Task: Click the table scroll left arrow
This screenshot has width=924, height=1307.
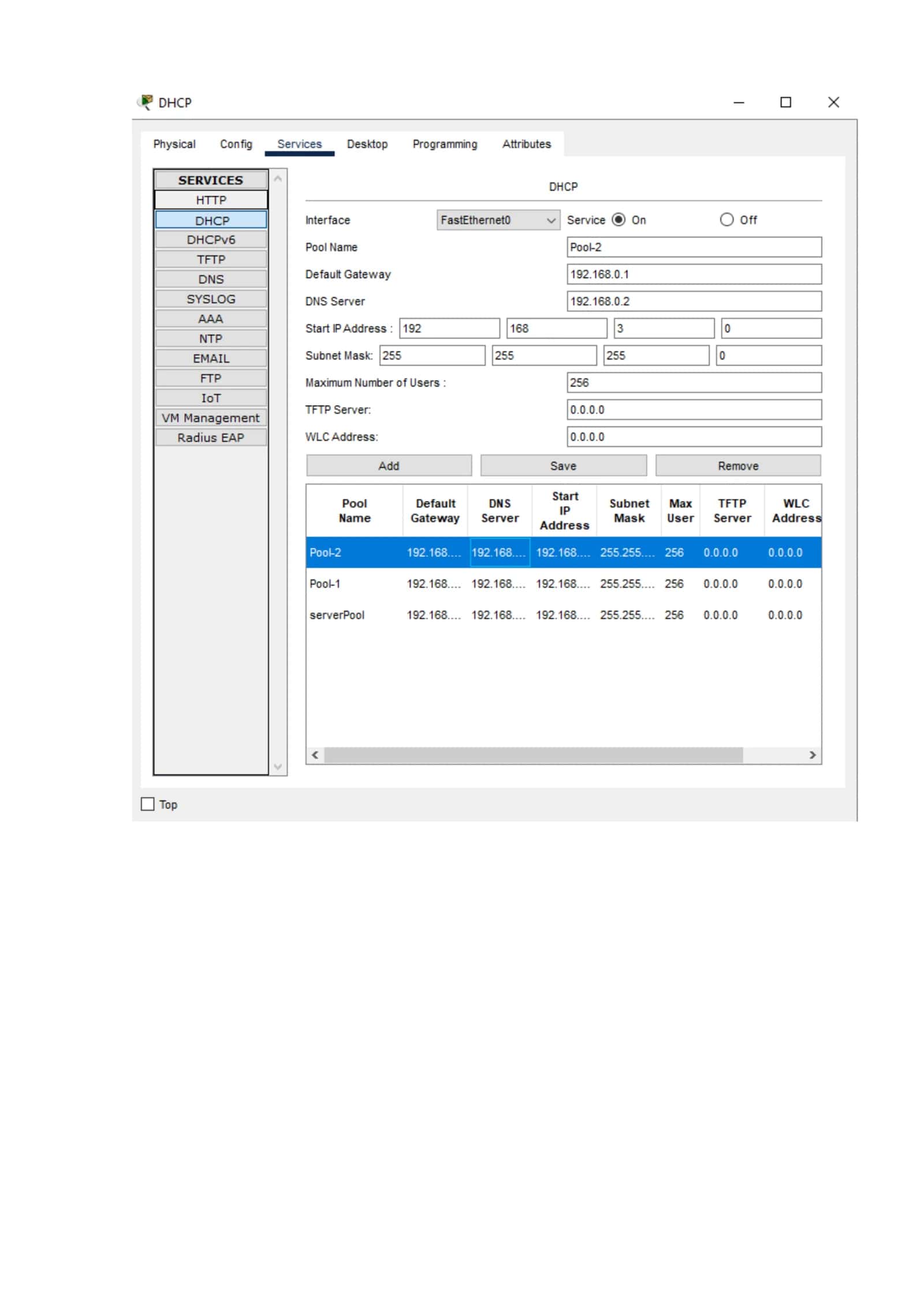Action: (315, 755)
